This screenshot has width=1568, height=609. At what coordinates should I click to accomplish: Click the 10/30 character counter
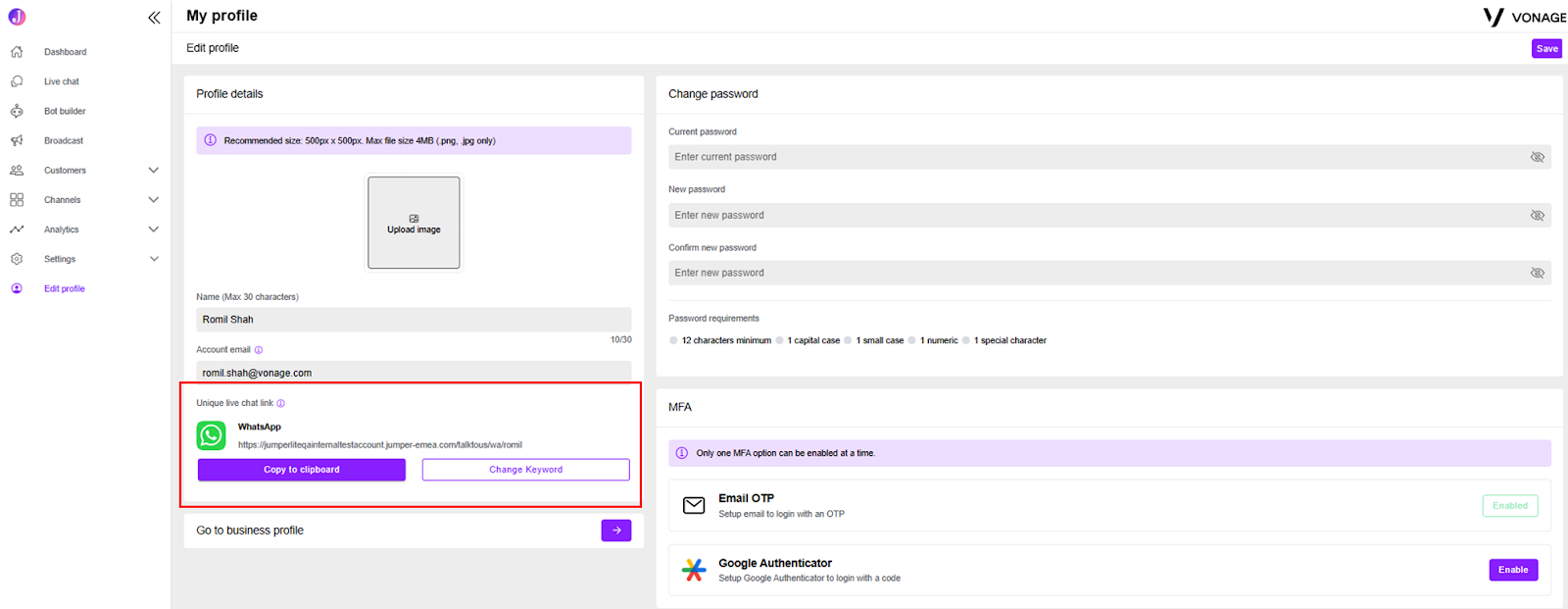pyautogui.click(x=621, y=339)
